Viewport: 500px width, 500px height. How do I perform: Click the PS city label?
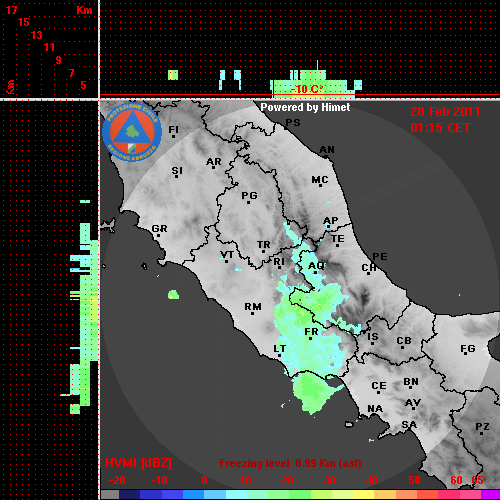tap(293, 123)
